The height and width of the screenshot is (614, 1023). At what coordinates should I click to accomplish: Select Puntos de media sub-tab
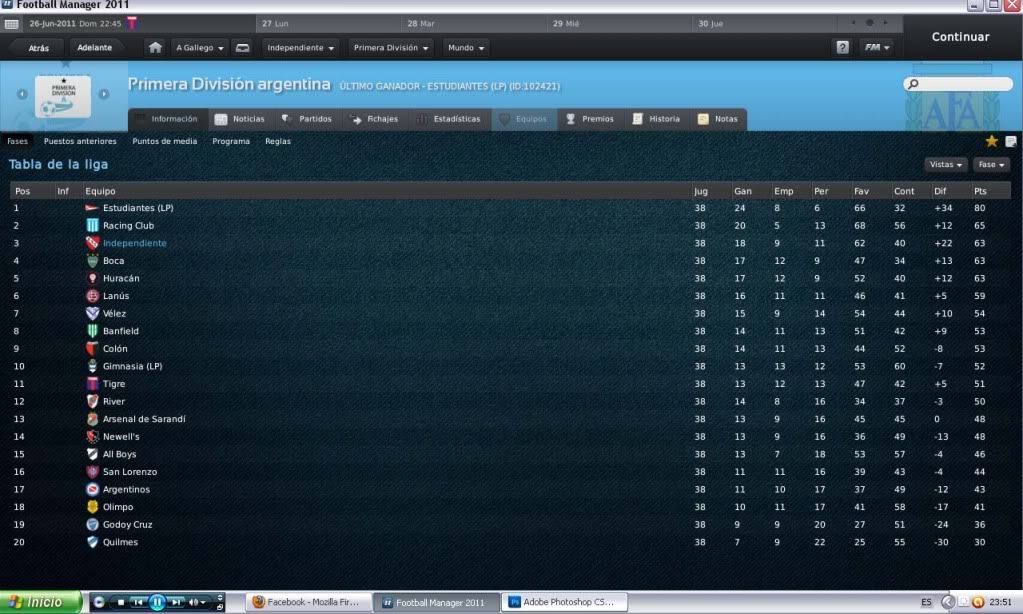tap(164, 142)
